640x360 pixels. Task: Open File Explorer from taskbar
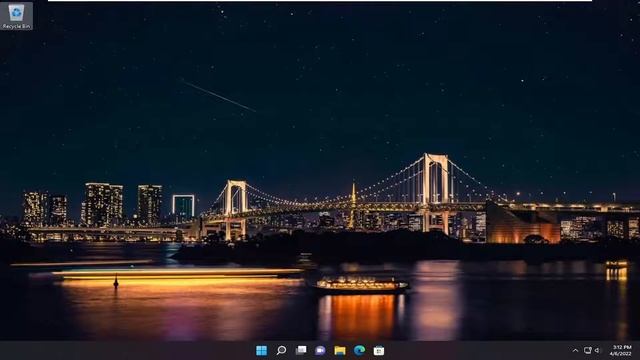[x=340, y=350]
